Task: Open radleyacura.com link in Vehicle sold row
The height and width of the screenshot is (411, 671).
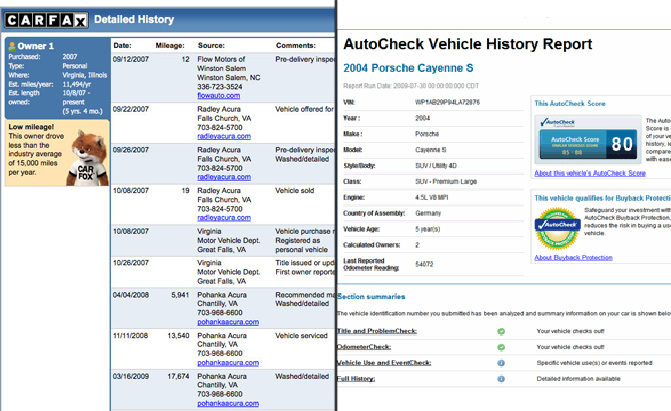Action: [x=224, y=217]
